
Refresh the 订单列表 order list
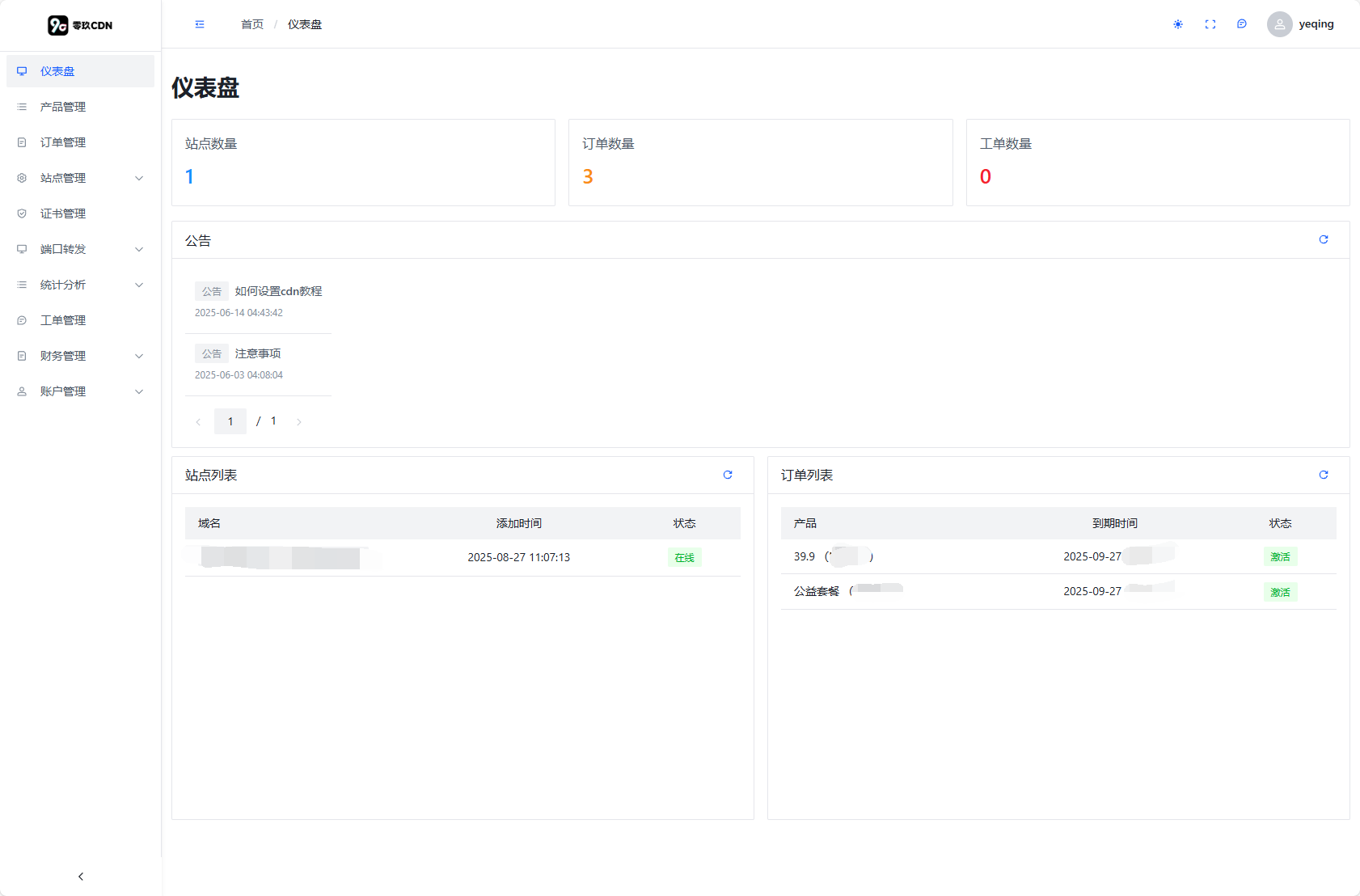pyautogui.click(x=1324, y=475)
